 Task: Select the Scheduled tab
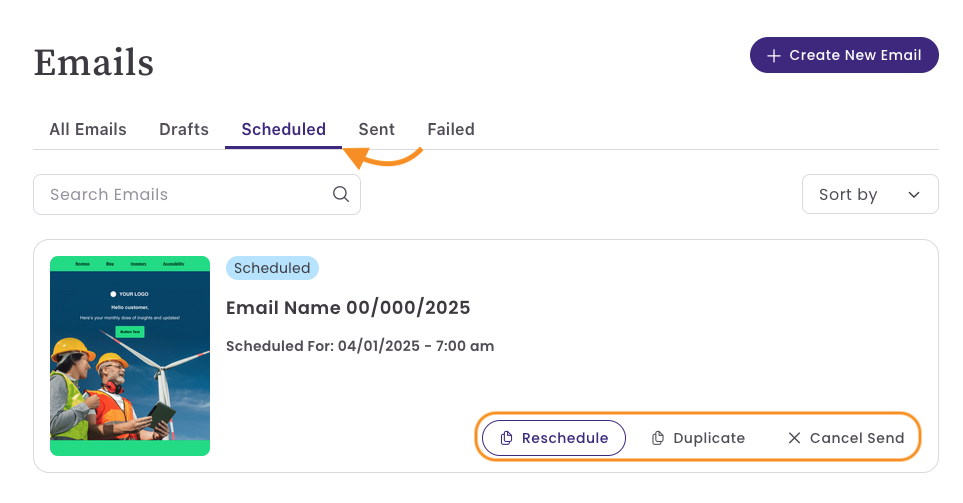pyautogui.click(x=283, y=129)
